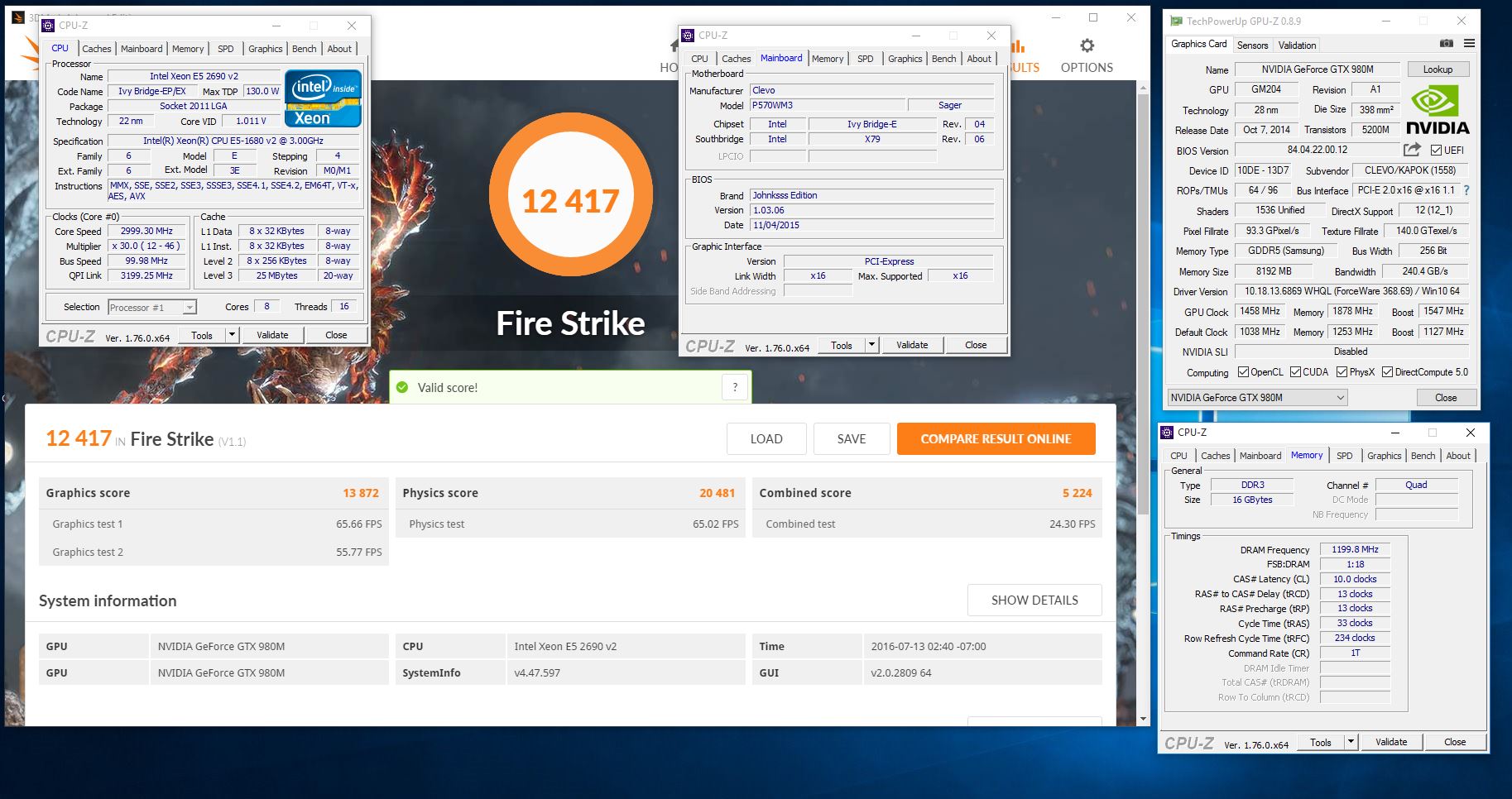Click the 3DMark vertical scrollbar thumb
The width and height of the screenshot is (1512, 799).
click(1143, 304)
